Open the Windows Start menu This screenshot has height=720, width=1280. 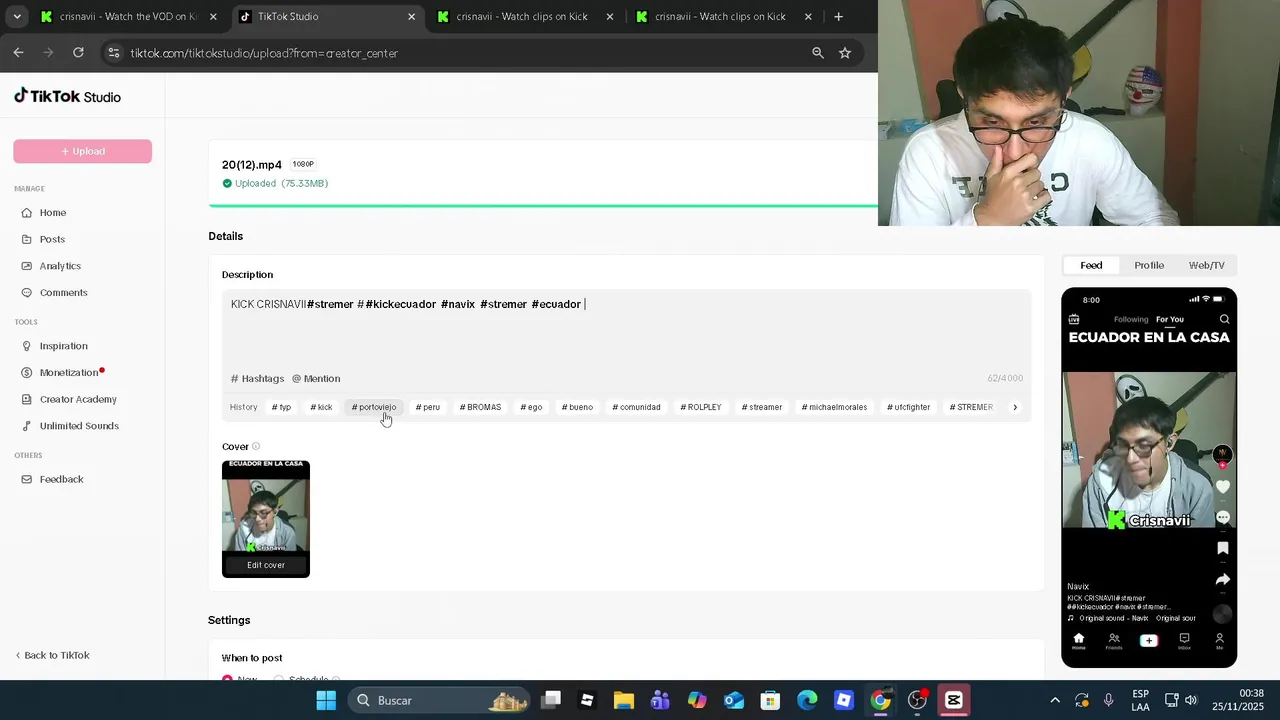tap(326, 700)
